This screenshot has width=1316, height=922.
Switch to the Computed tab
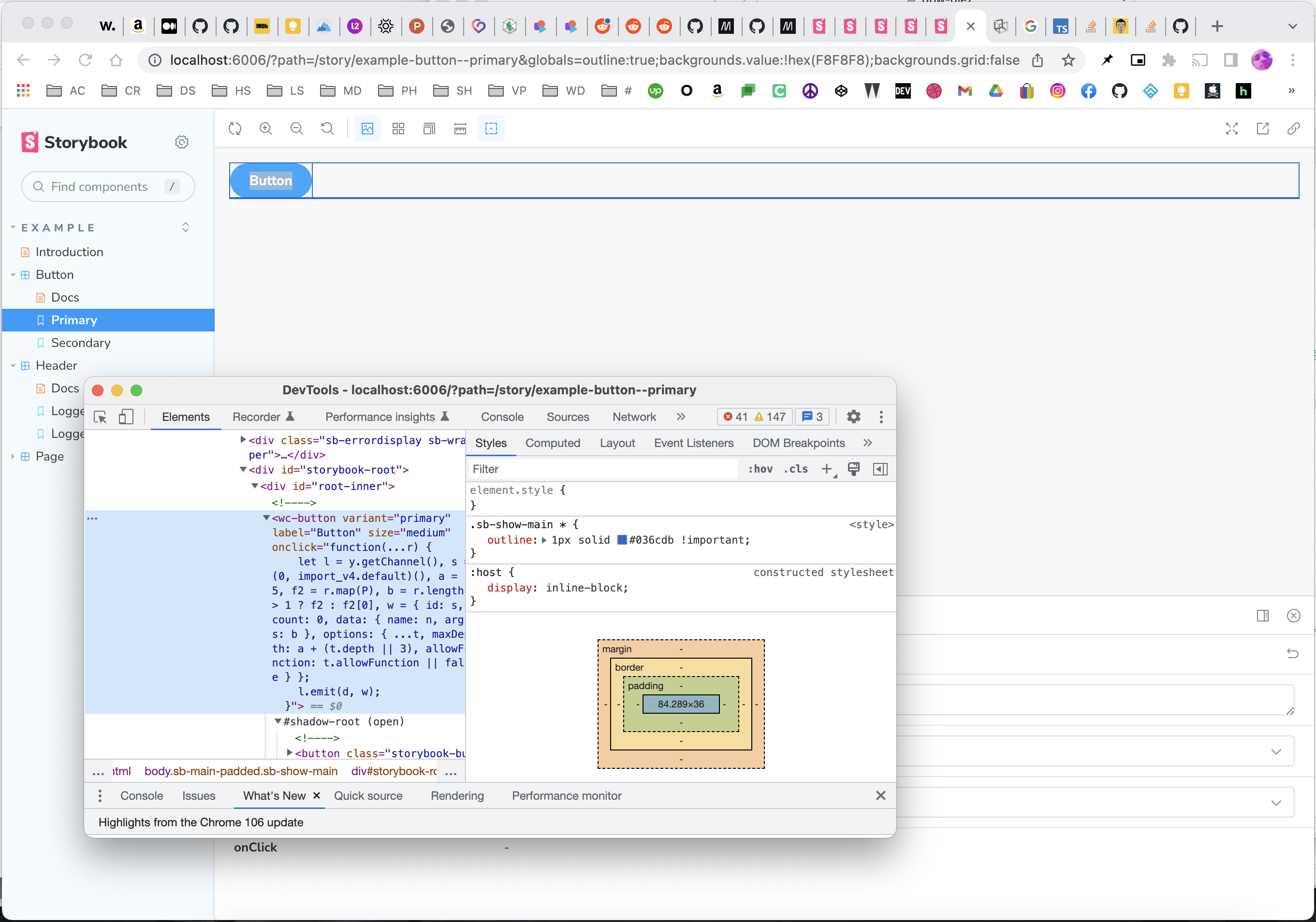pos(553,442)
